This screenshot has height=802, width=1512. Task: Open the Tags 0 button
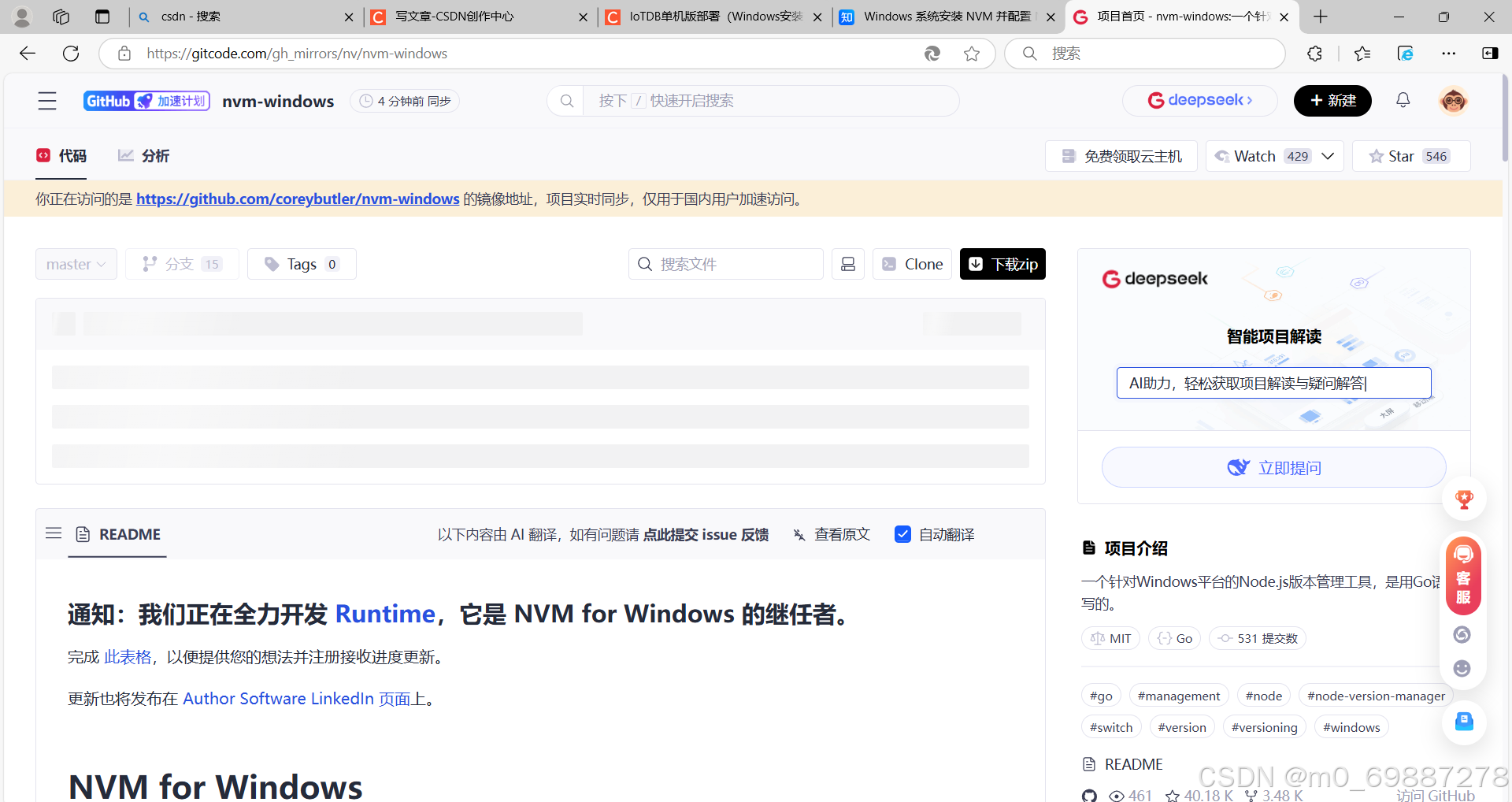point(302,264)
